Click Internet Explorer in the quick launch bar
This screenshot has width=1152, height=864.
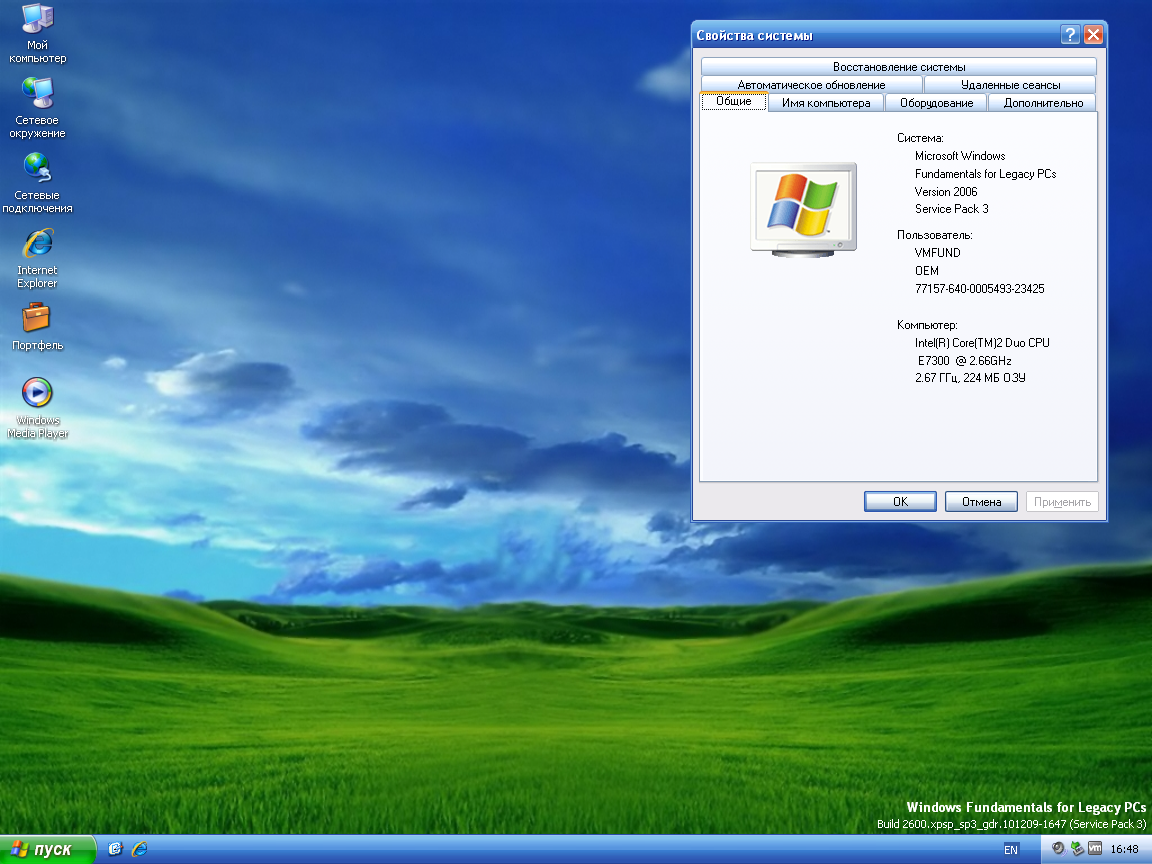[139, 849]
